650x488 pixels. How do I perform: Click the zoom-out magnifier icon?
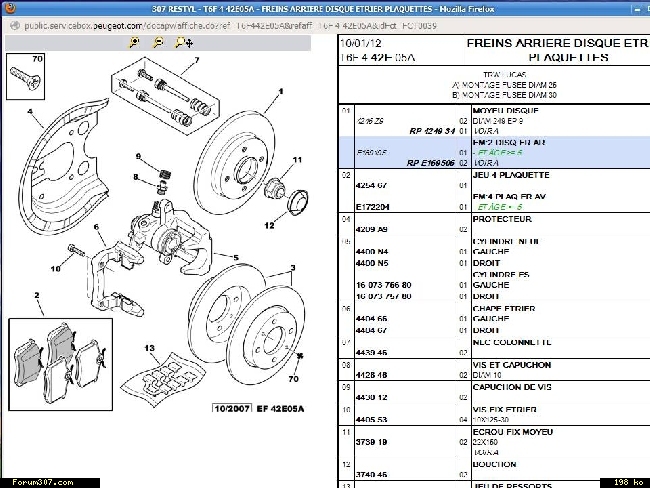pos(158,42)
